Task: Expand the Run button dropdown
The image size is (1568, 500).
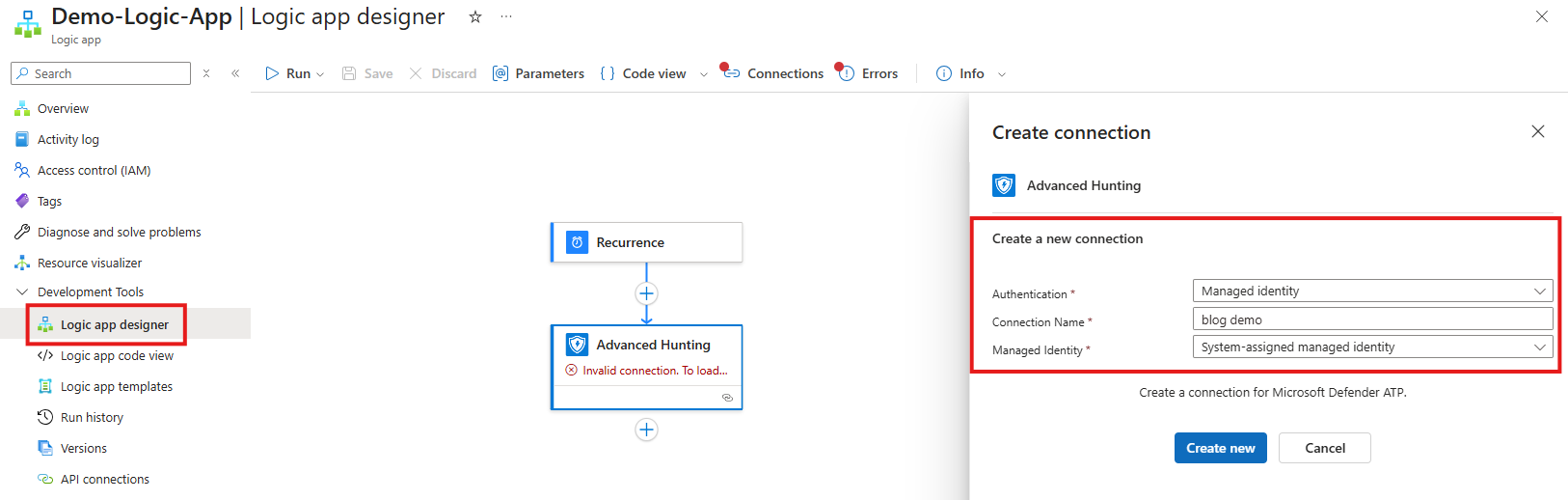Action: [320, 74]
